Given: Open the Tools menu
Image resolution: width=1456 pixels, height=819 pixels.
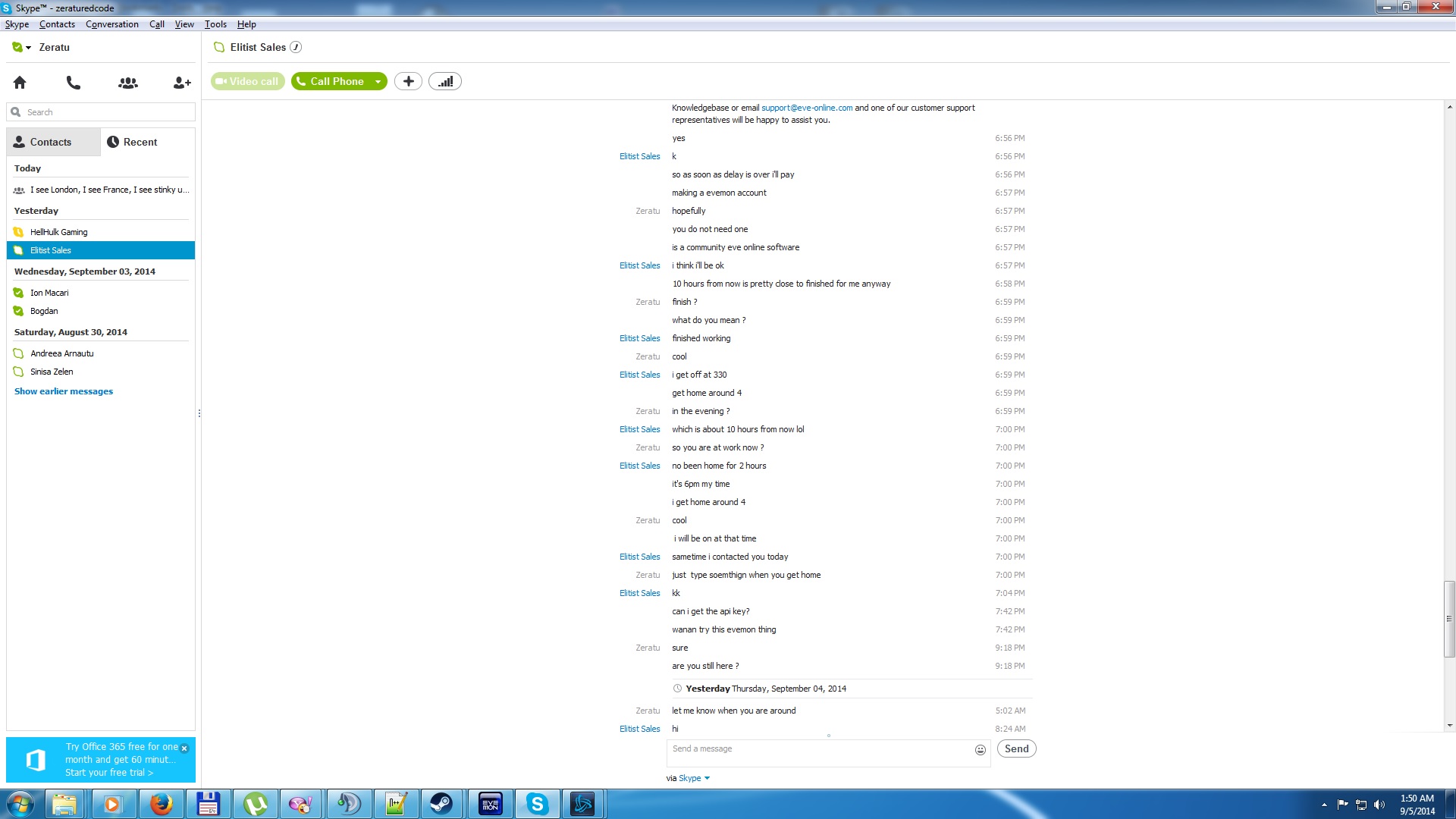Looking at the screenshot, I should (x=215, y=24).
